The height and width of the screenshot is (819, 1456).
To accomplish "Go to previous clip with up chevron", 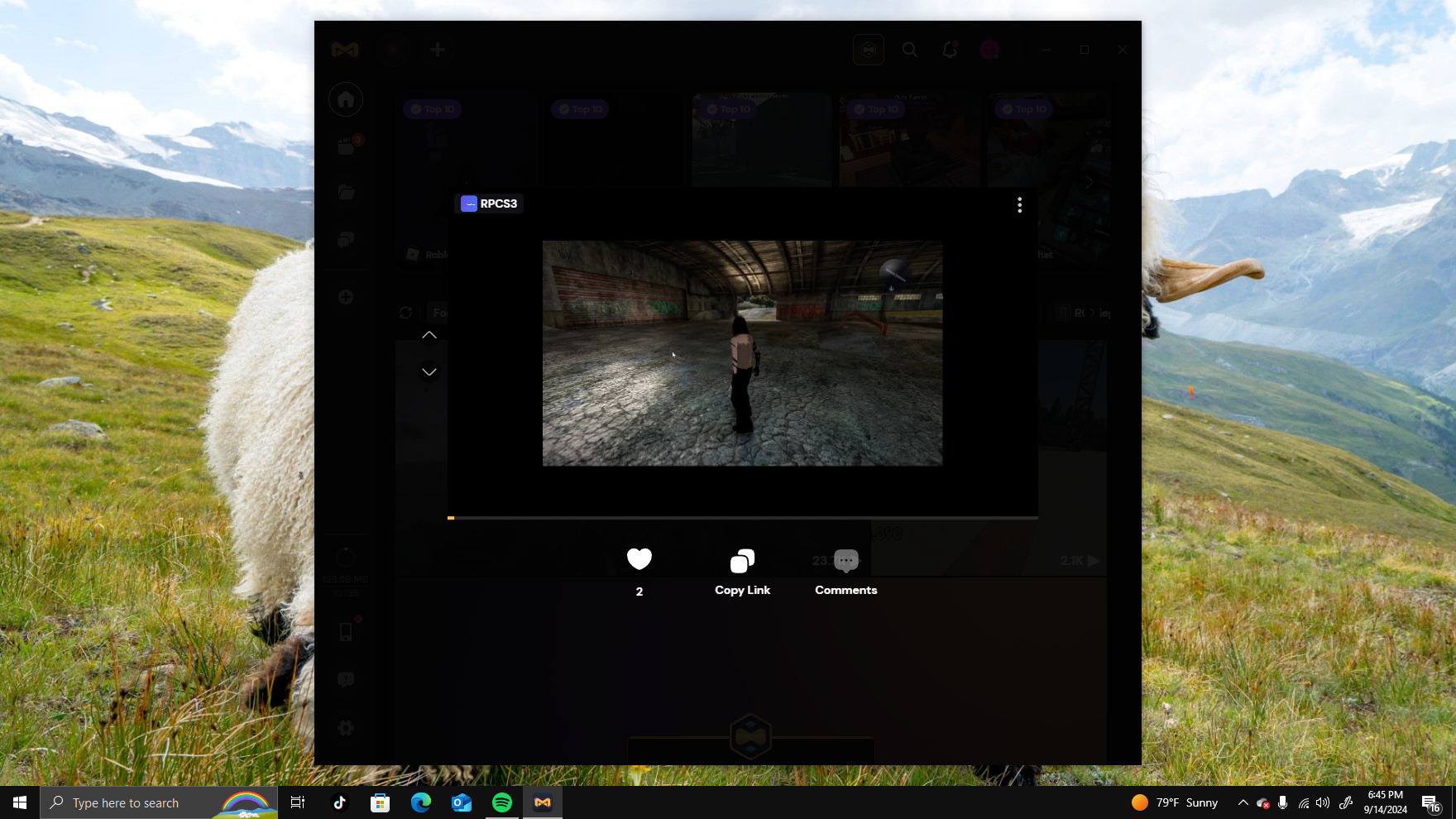I will tap(429, 335).
